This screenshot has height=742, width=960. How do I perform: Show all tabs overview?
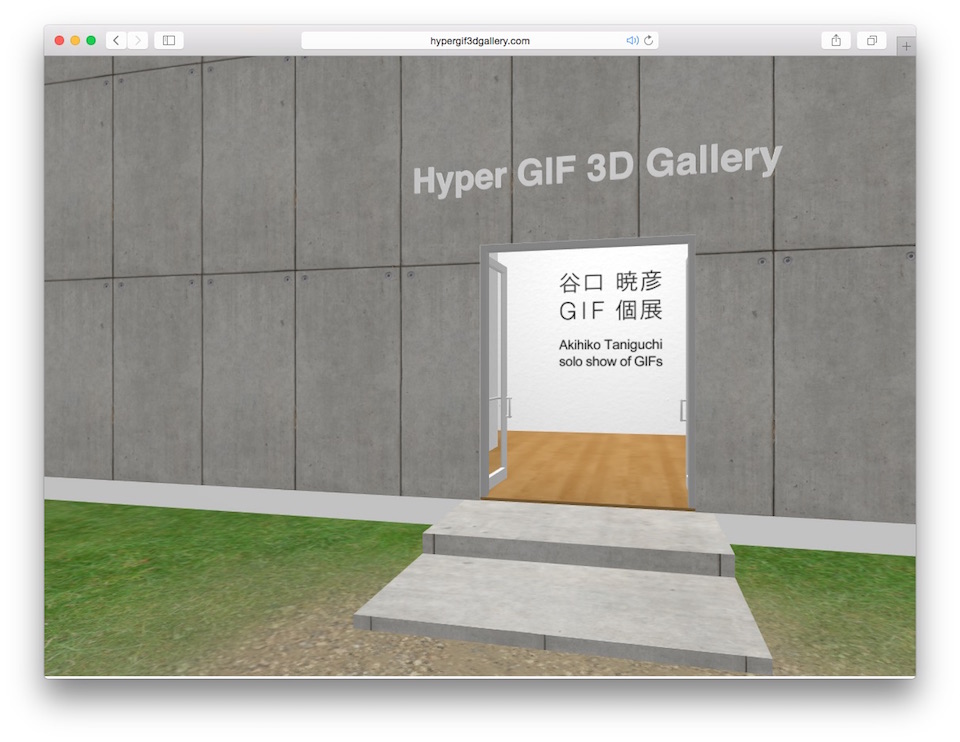(871, 41)
